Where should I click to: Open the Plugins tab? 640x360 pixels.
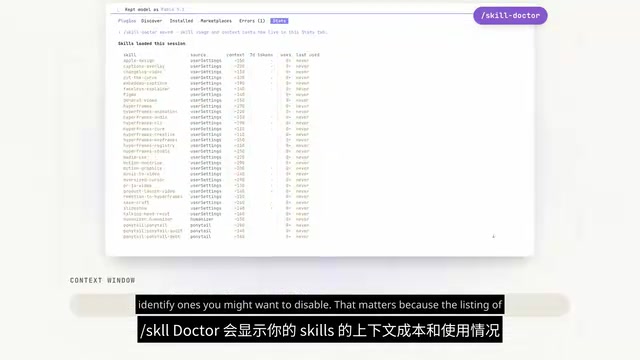127,21
